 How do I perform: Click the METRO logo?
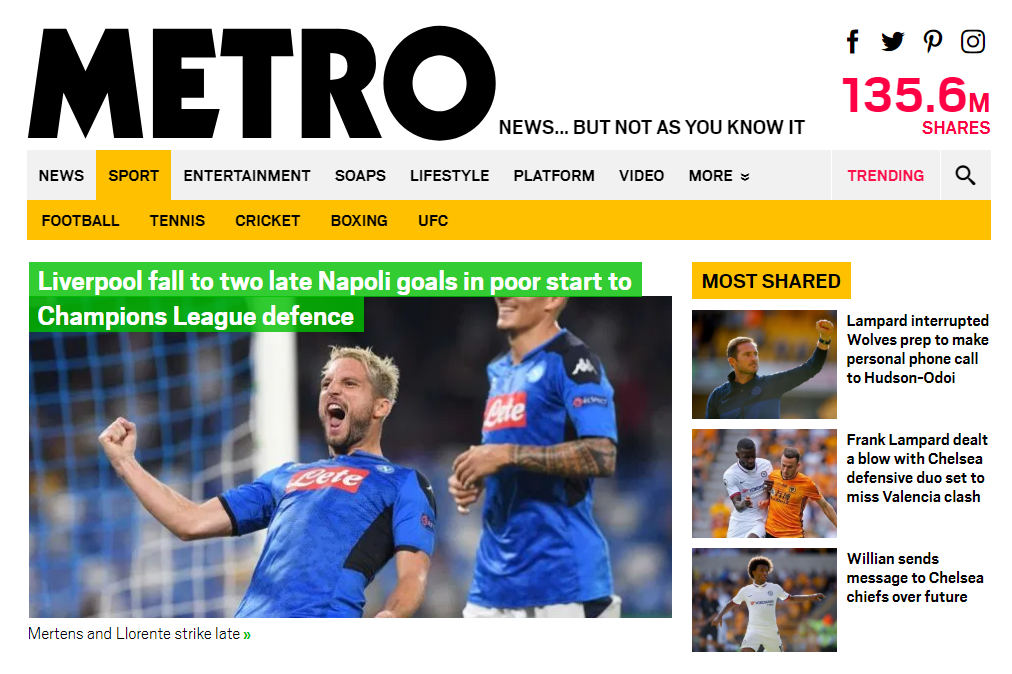pos(261,83)
